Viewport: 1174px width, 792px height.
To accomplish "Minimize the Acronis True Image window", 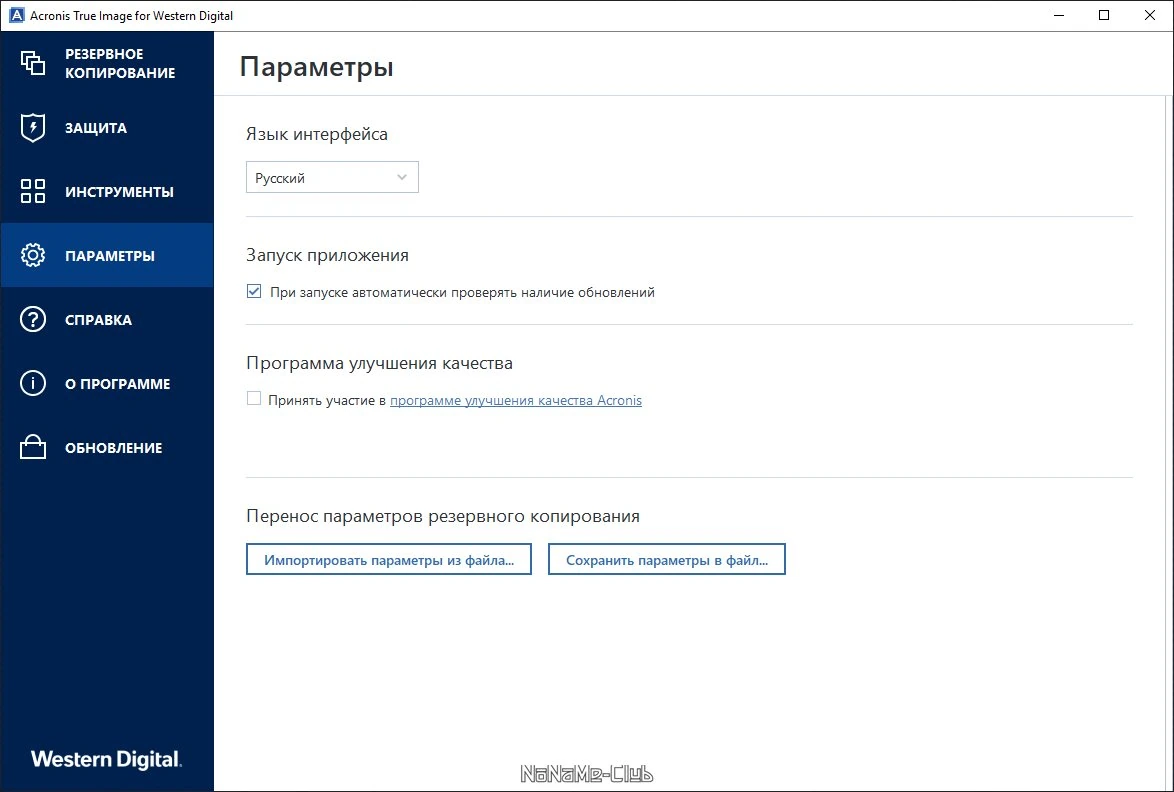I will pyautogui.click(x=1059, y=15).
